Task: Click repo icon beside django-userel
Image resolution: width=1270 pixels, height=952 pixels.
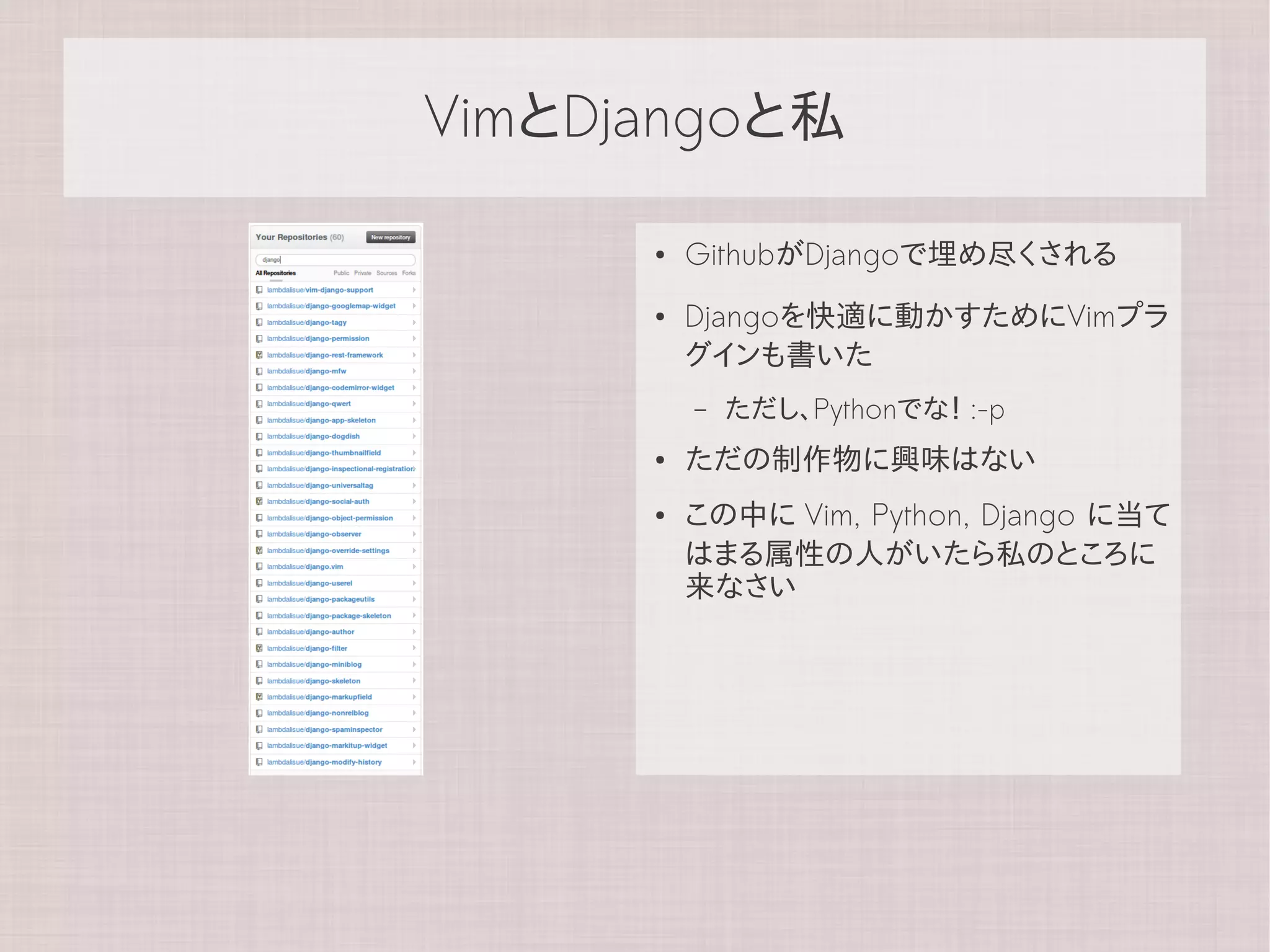Action: coord(259,583)
